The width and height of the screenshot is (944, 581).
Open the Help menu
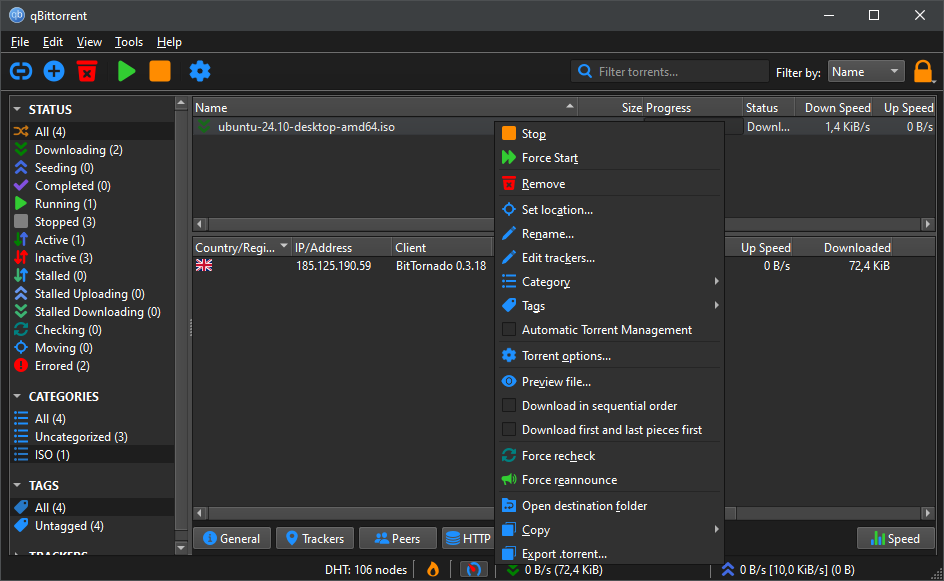(169, 42)
